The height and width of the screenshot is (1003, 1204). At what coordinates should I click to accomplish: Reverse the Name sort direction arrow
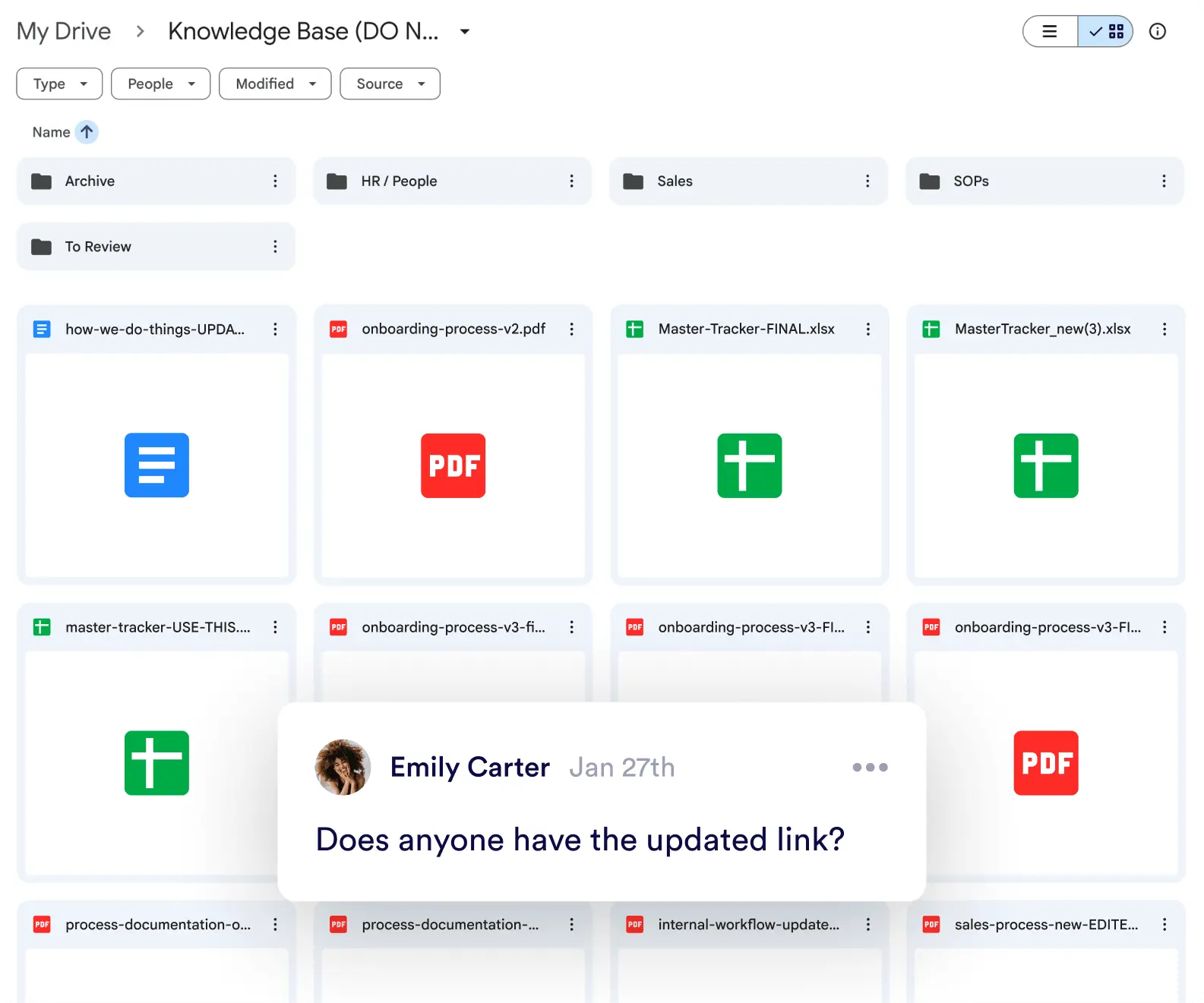point(87,132)
